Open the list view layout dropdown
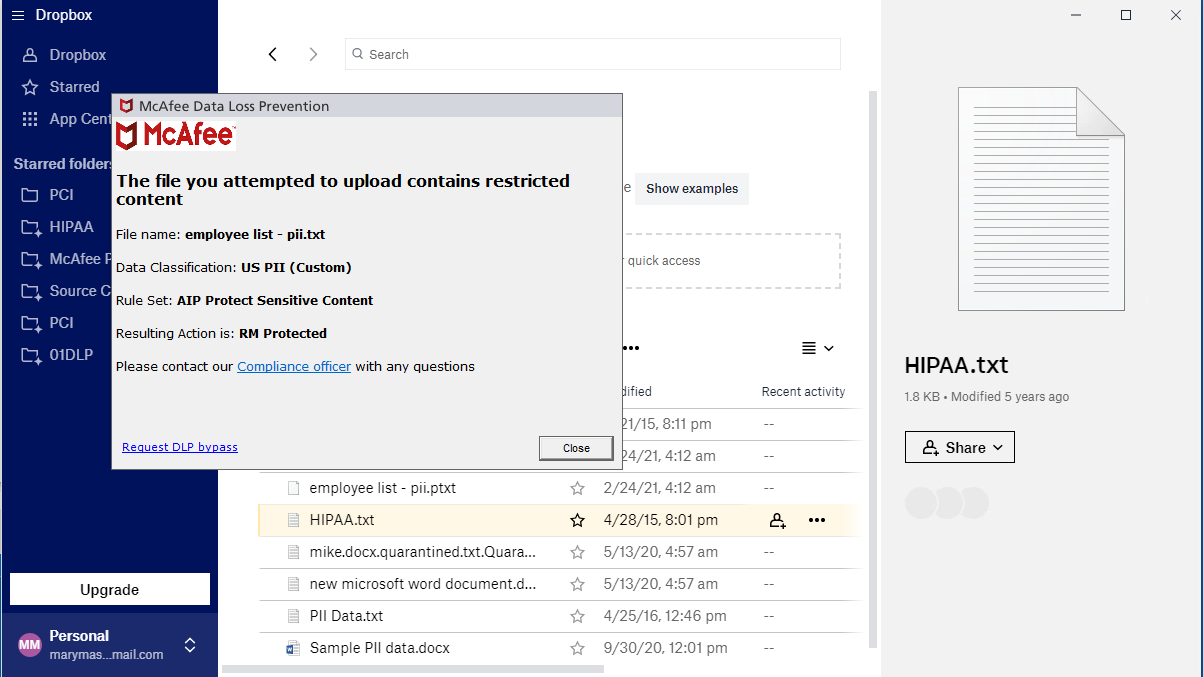Screen dimensions: 1203x677 [x=817, y=348]
